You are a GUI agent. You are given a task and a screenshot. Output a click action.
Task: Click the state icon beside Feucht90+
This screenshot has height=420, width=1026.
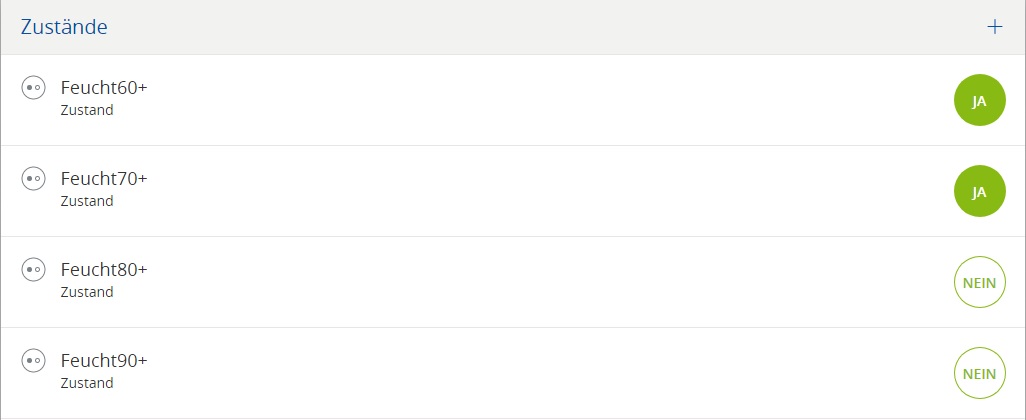click(33, 360)
